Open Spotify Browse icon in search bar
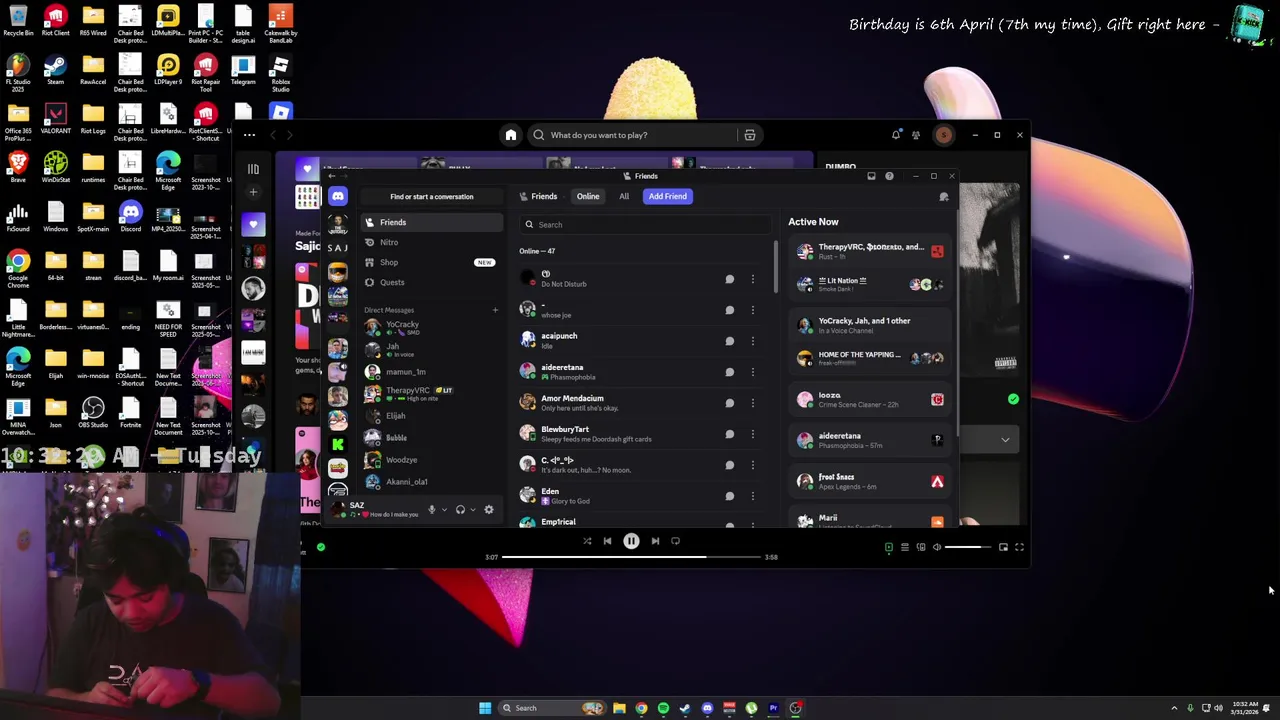Screen dimensions: 1280x720 (749, 135)
